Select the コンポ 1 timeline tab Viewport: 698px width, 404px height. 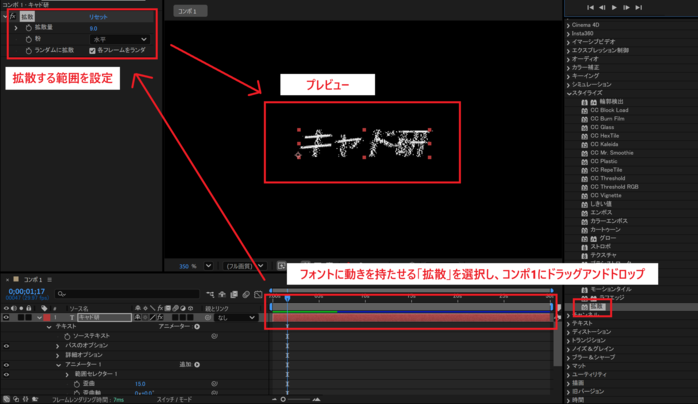point(32,279)
